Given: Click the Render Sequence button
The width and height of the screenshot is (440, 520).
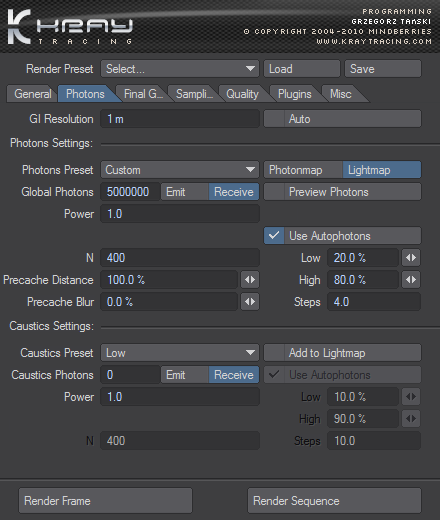Looking at the screenshot, I should point(334,501).
